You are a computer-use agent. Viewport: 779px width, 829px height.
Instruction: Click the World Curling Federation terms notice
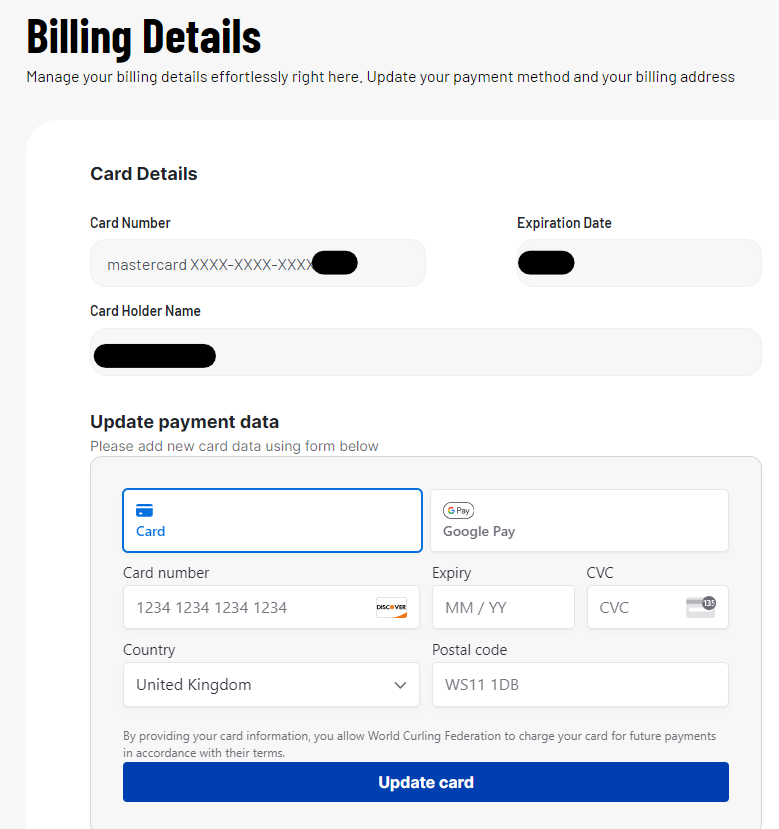click(419, 744)
